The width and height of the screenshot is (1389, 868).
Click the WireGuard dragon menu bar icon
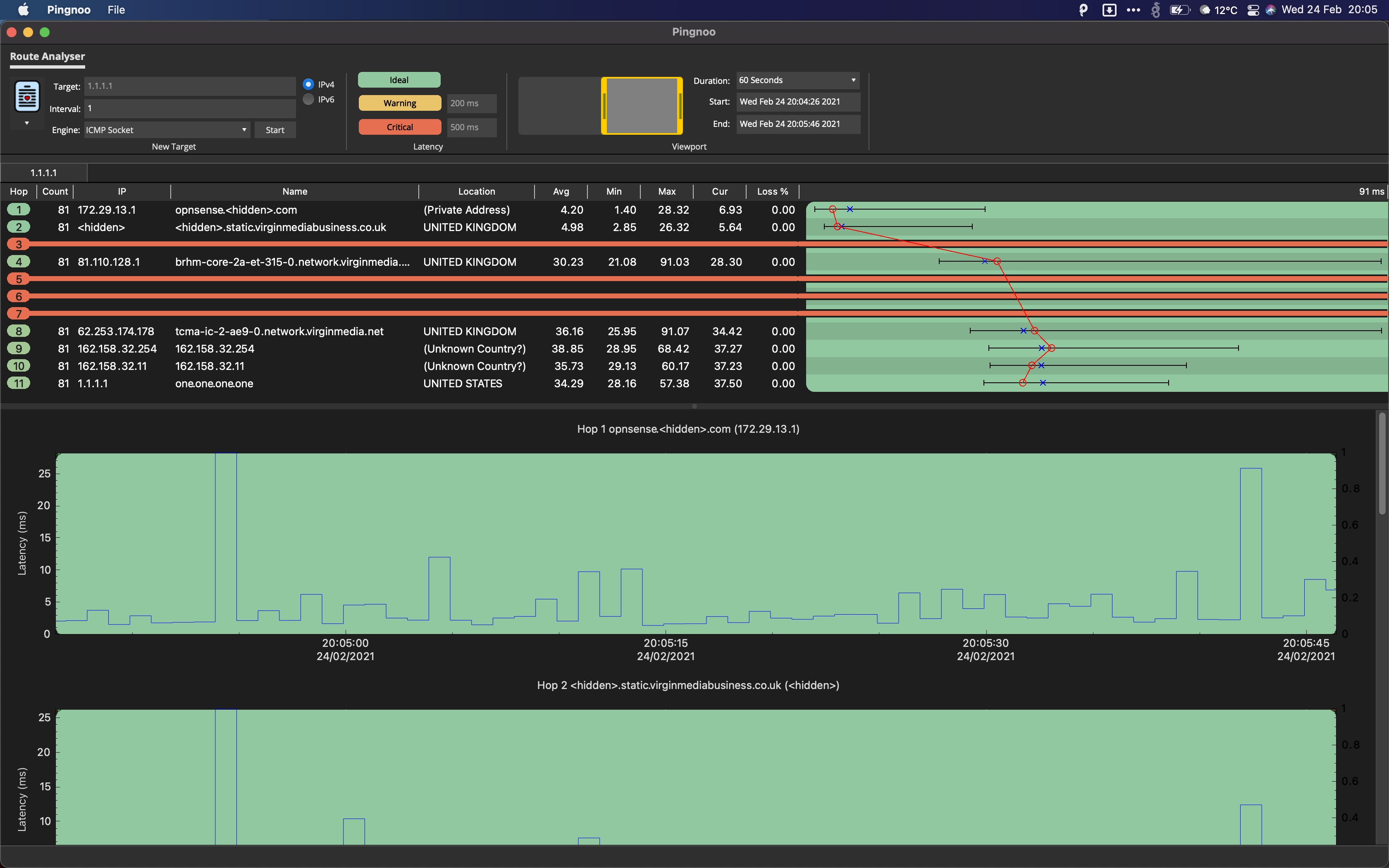tap(1155, 10)
